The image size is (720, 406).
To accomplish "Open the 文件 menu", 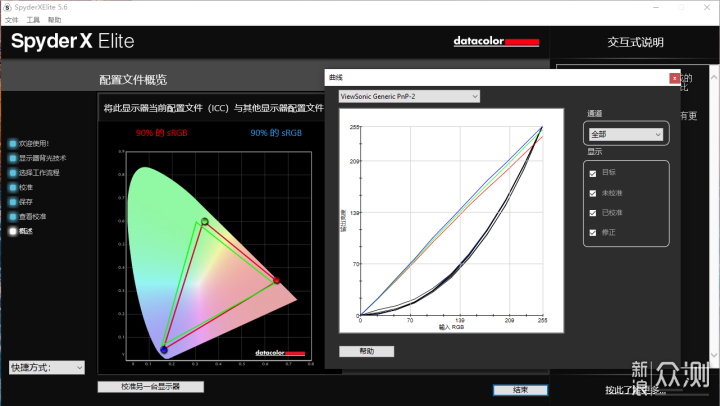I will click(11, 20).
